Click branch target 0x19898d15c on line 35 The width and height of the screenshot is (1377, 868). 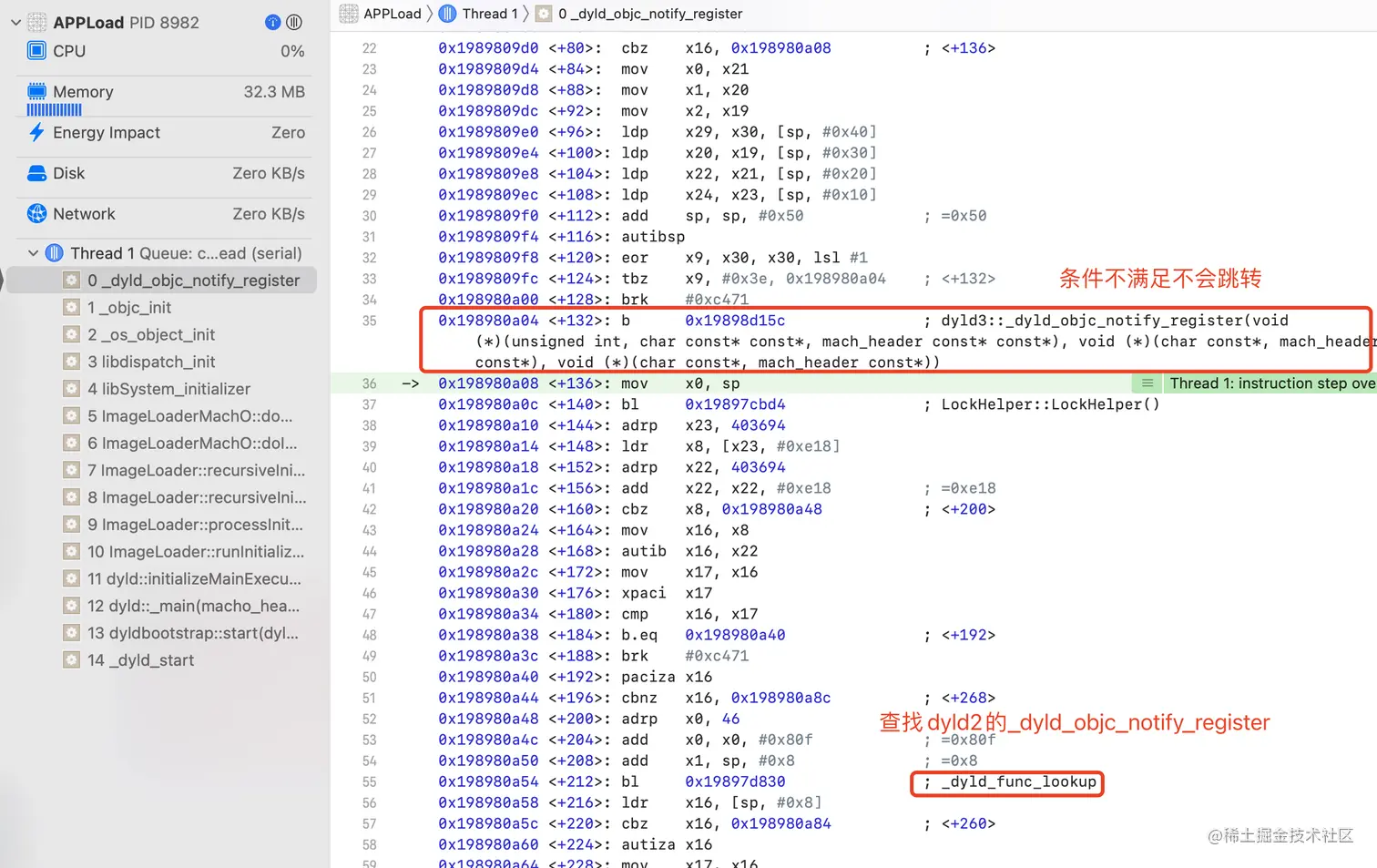[735, 321]
